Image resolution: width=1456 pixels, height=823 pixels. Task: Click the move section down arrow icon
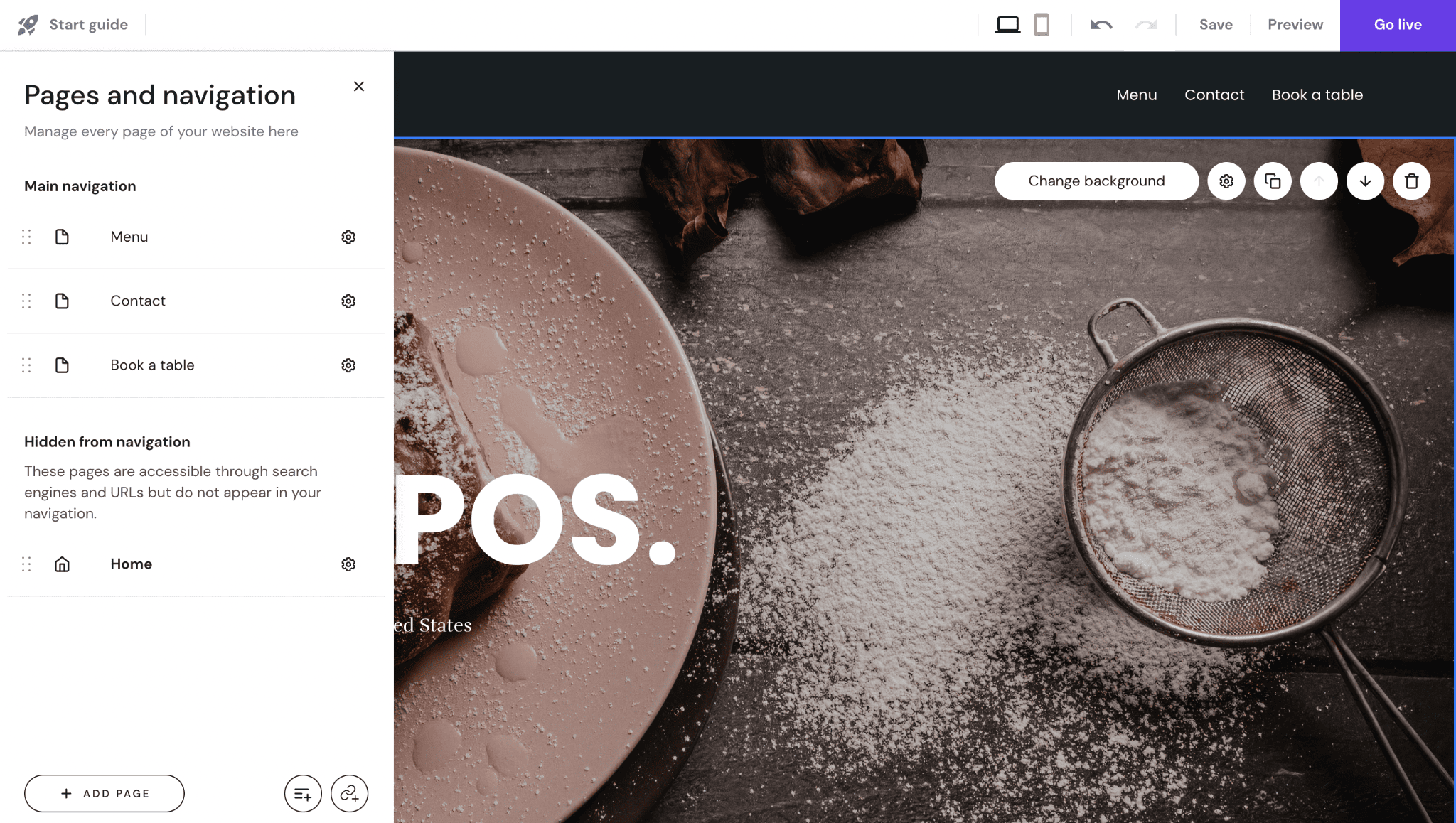tap(1365, 181)
